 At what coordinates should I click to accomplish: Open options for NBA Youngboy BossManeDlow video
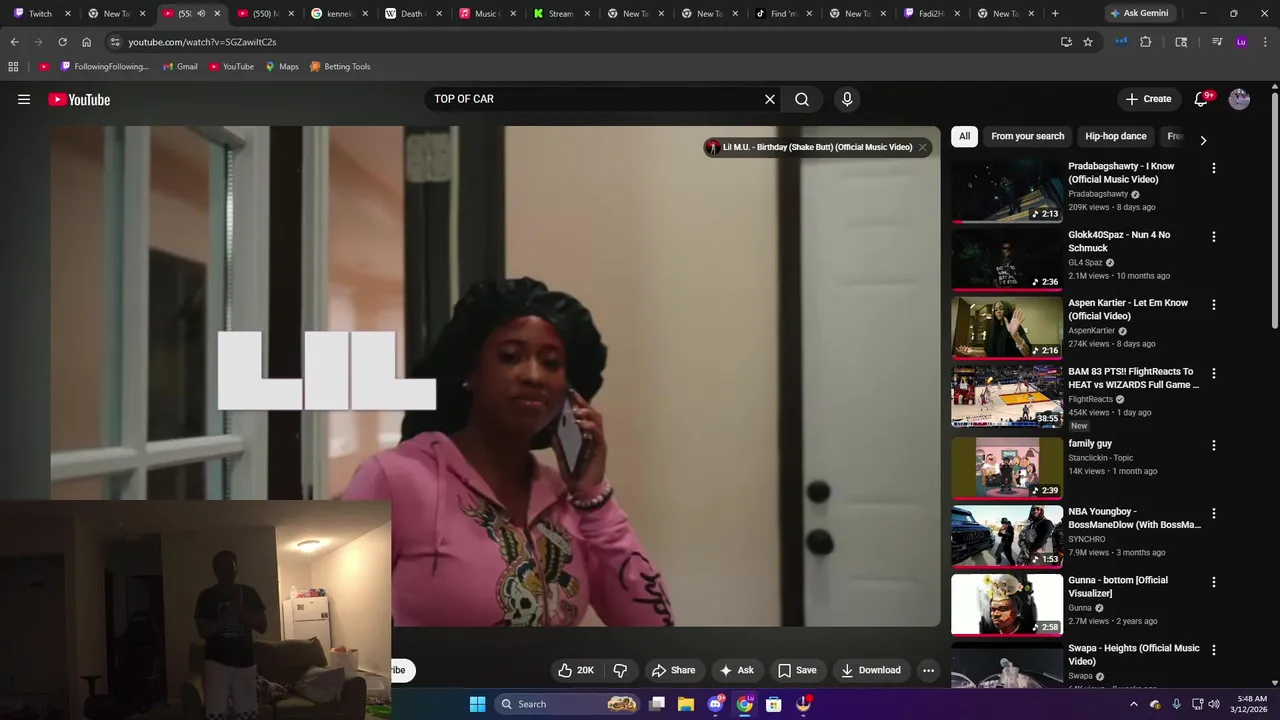(1214, 513)
